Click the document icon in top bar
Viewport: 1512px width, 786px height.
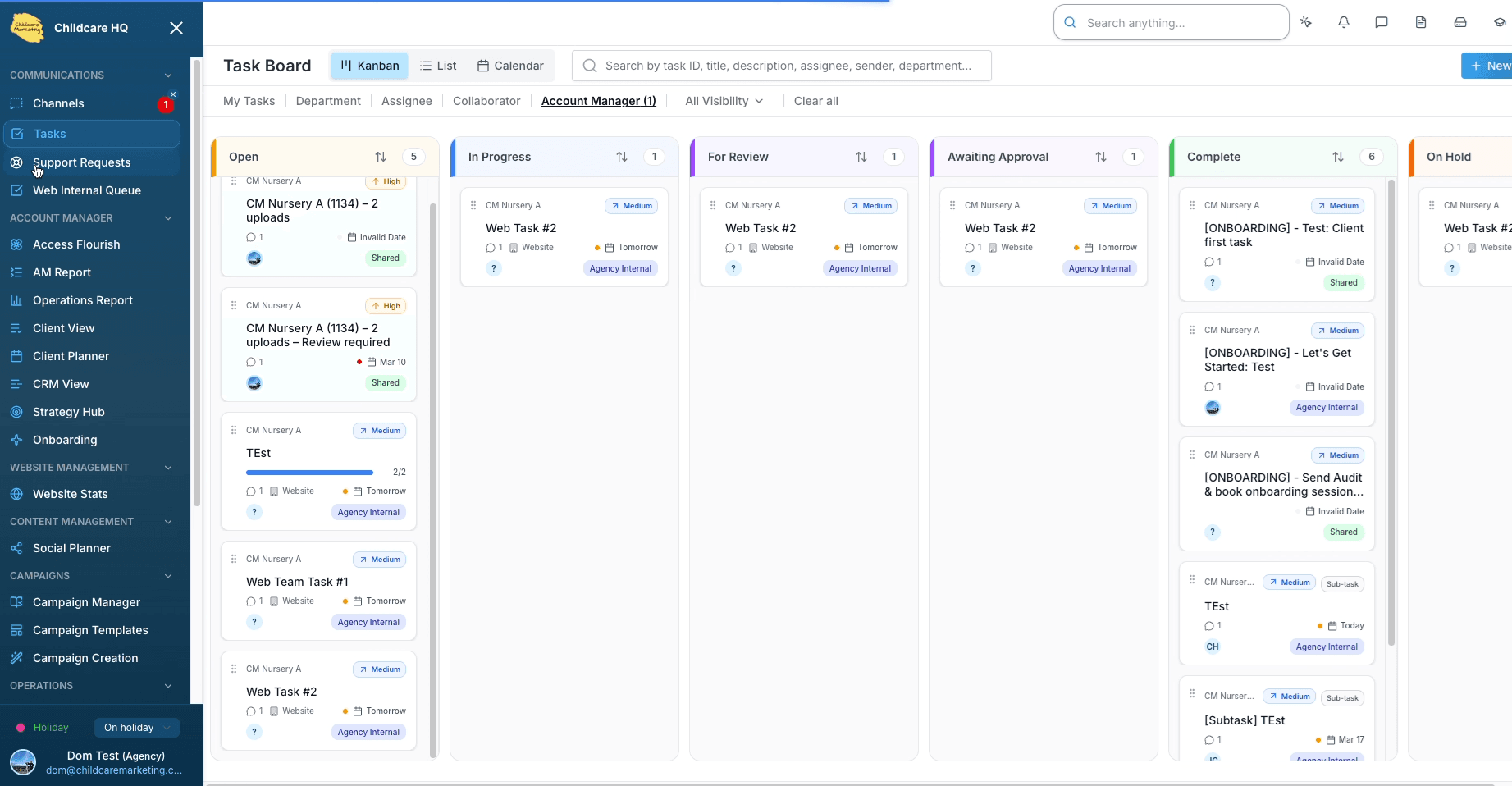pos(1421,23)
